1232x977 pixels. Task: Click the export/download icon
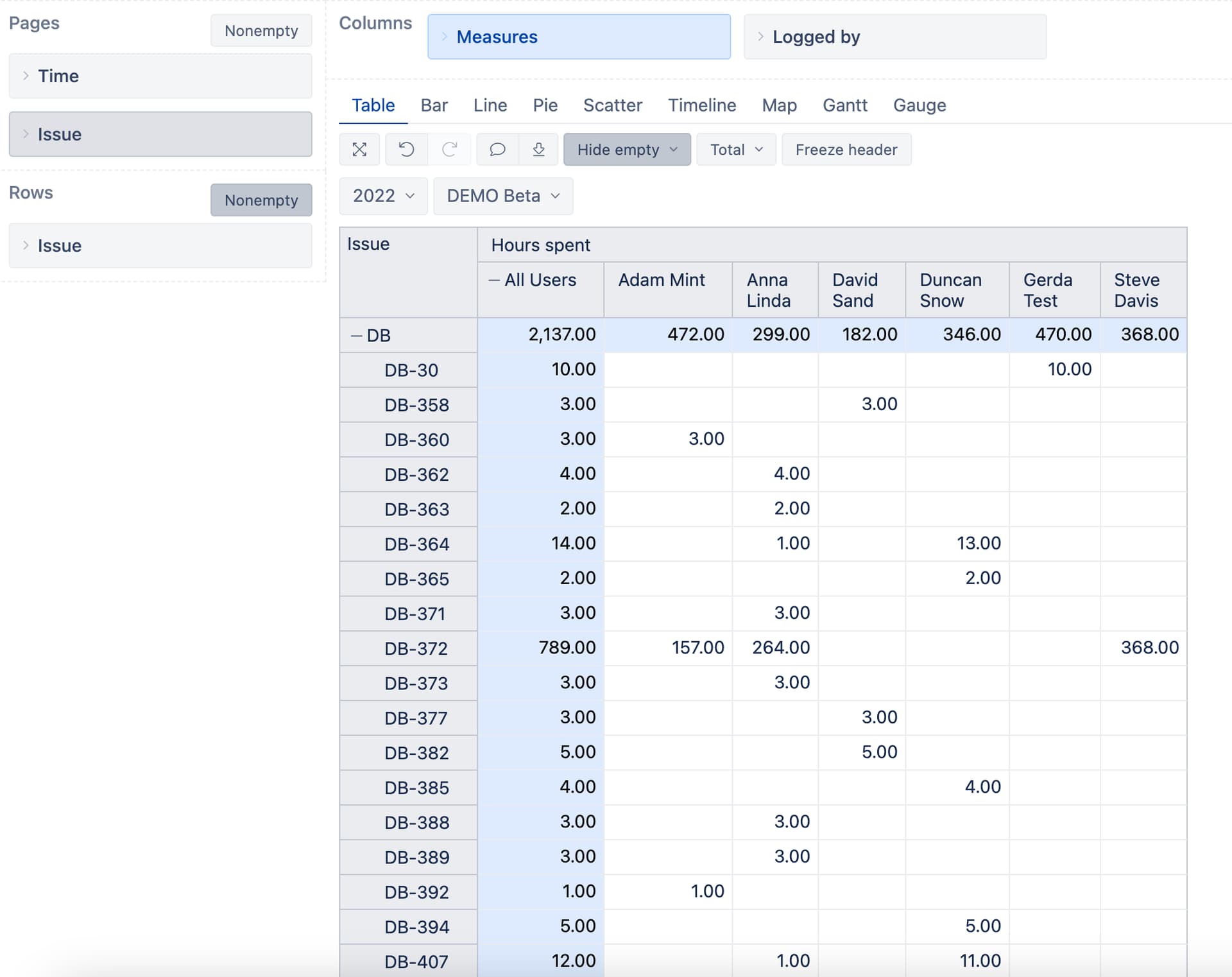click(538, 149)
